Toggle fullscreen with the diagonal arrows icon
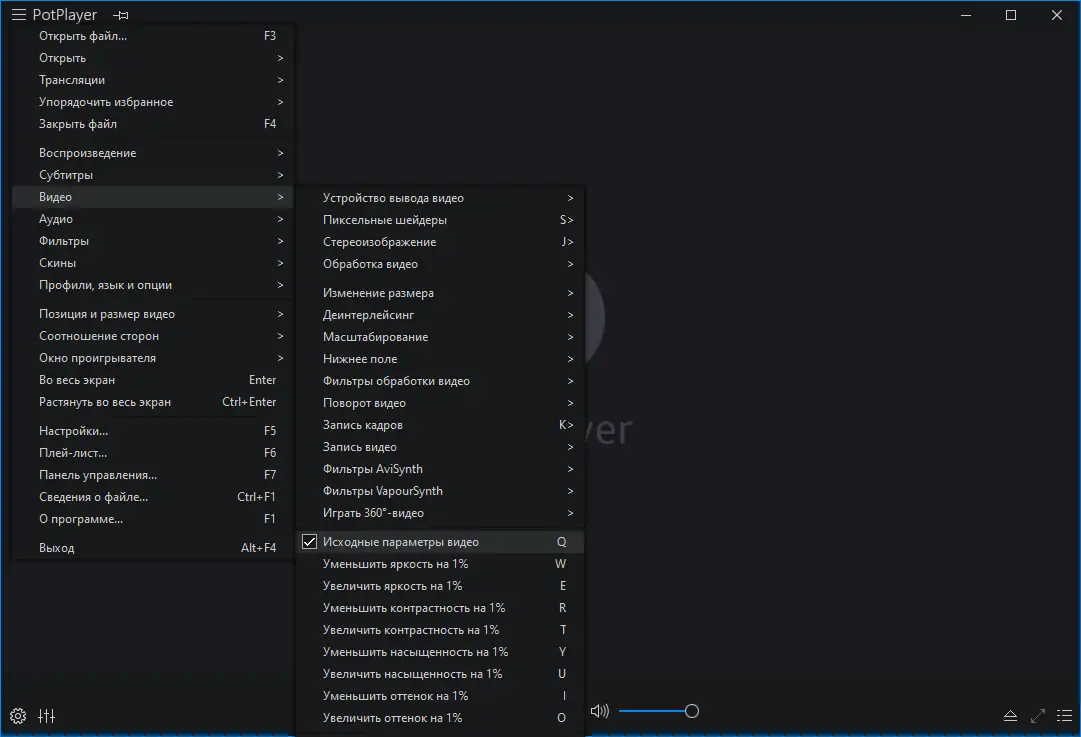 click(x=1038, y=716)
